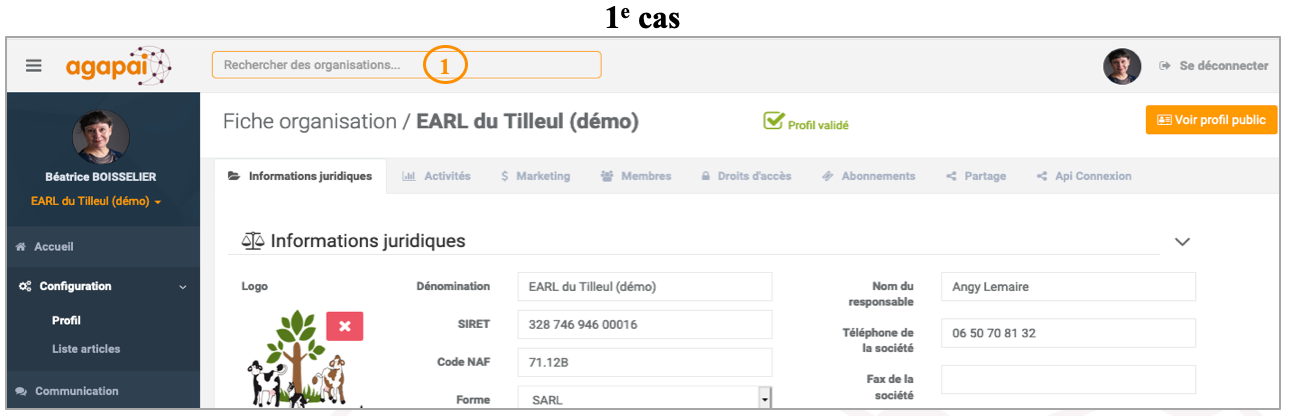Go to the Membres tab

click(636, 176)
